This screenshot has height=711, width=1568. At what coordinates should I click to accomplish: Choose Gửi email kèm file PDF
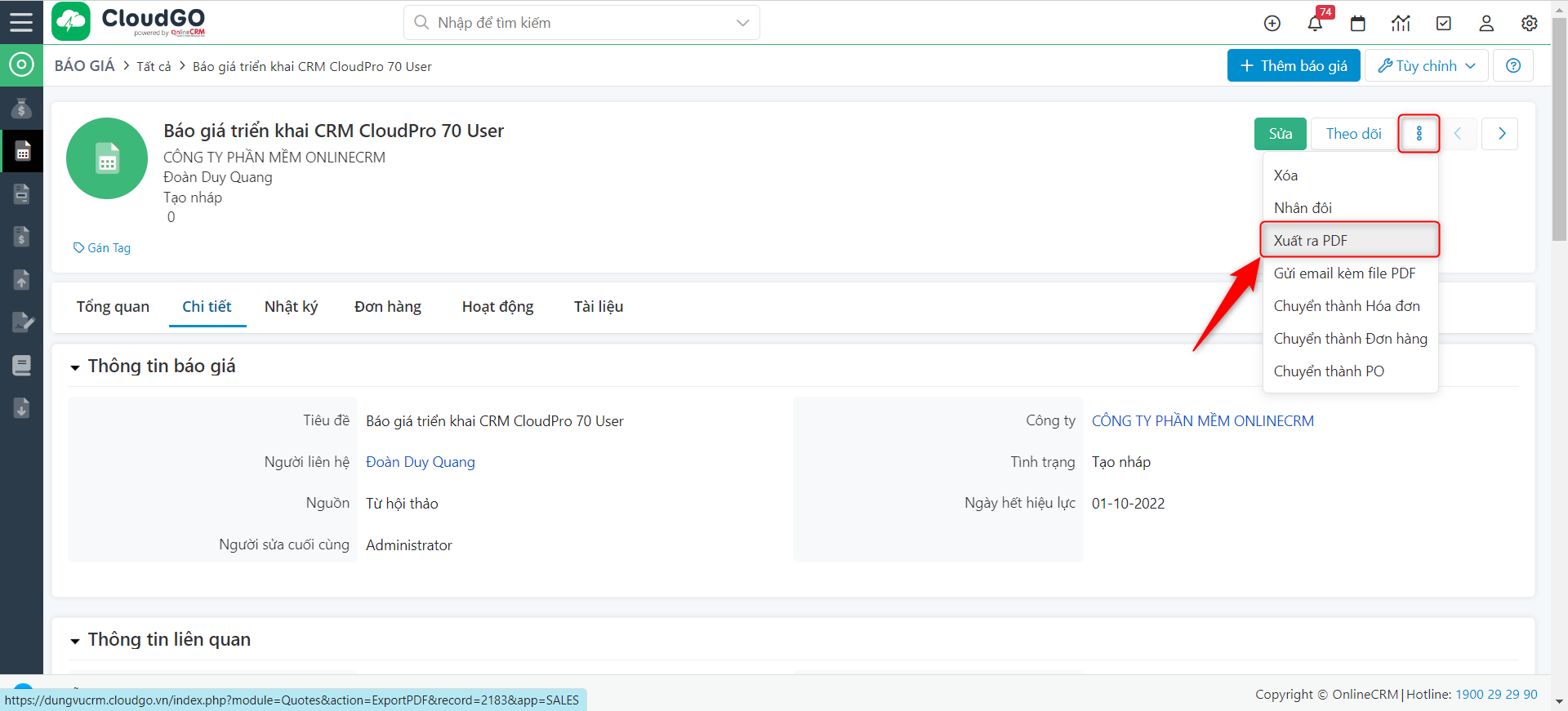tap(1344, 273)
